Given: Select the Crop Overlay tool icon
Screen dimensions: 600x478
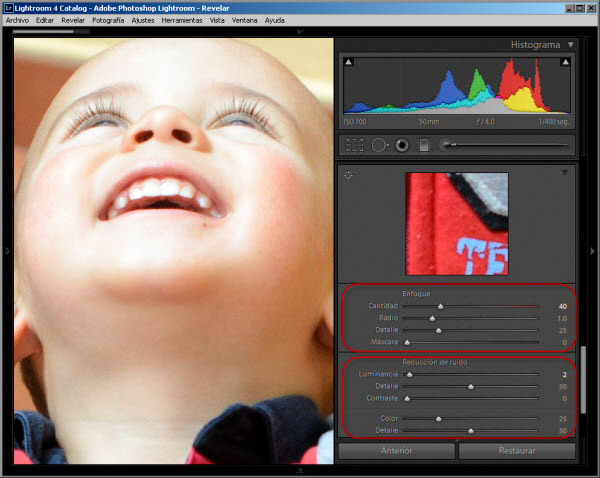Looking at the screenshot, I should [x=355, y=145].
